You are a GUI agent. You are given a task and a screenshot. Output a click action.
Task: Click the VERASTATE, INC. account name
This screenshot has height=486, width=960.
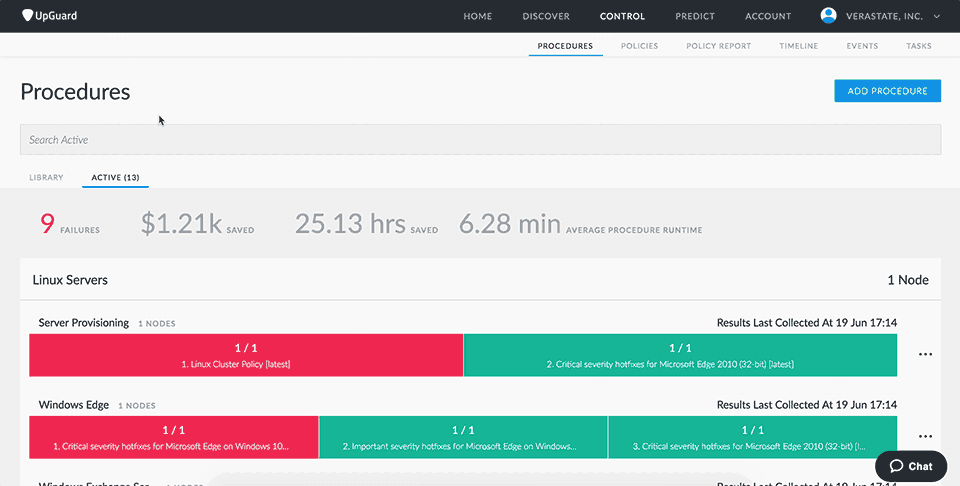click(x=884, y=17)
